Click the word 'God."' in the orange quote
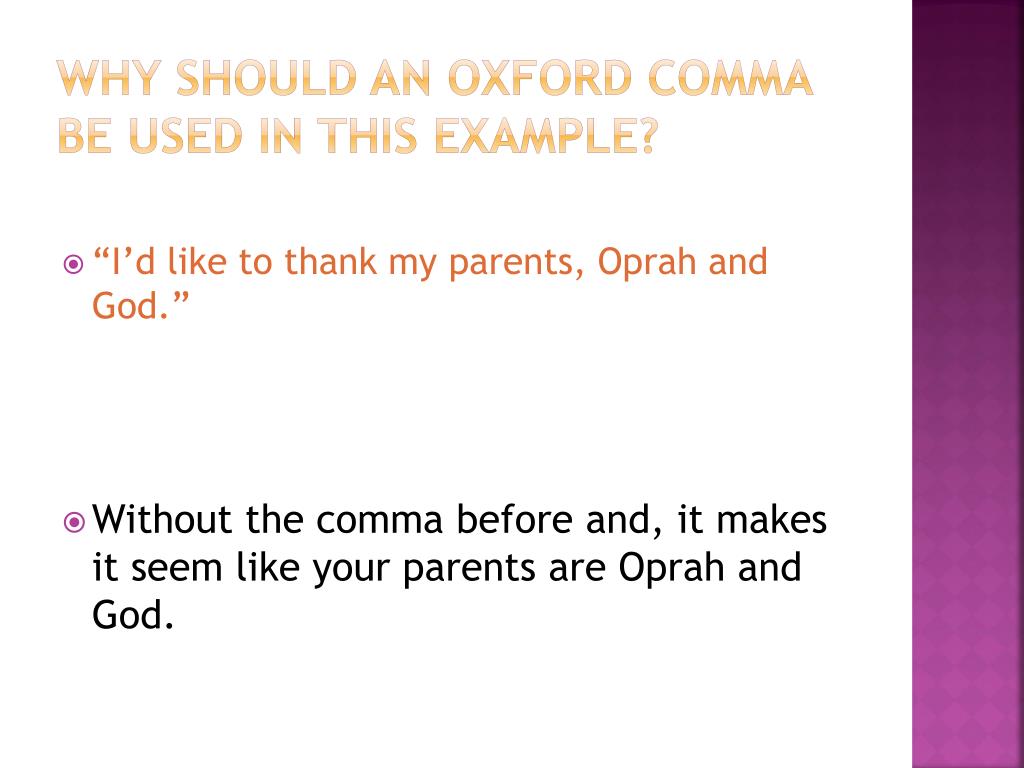 (140, 305)
